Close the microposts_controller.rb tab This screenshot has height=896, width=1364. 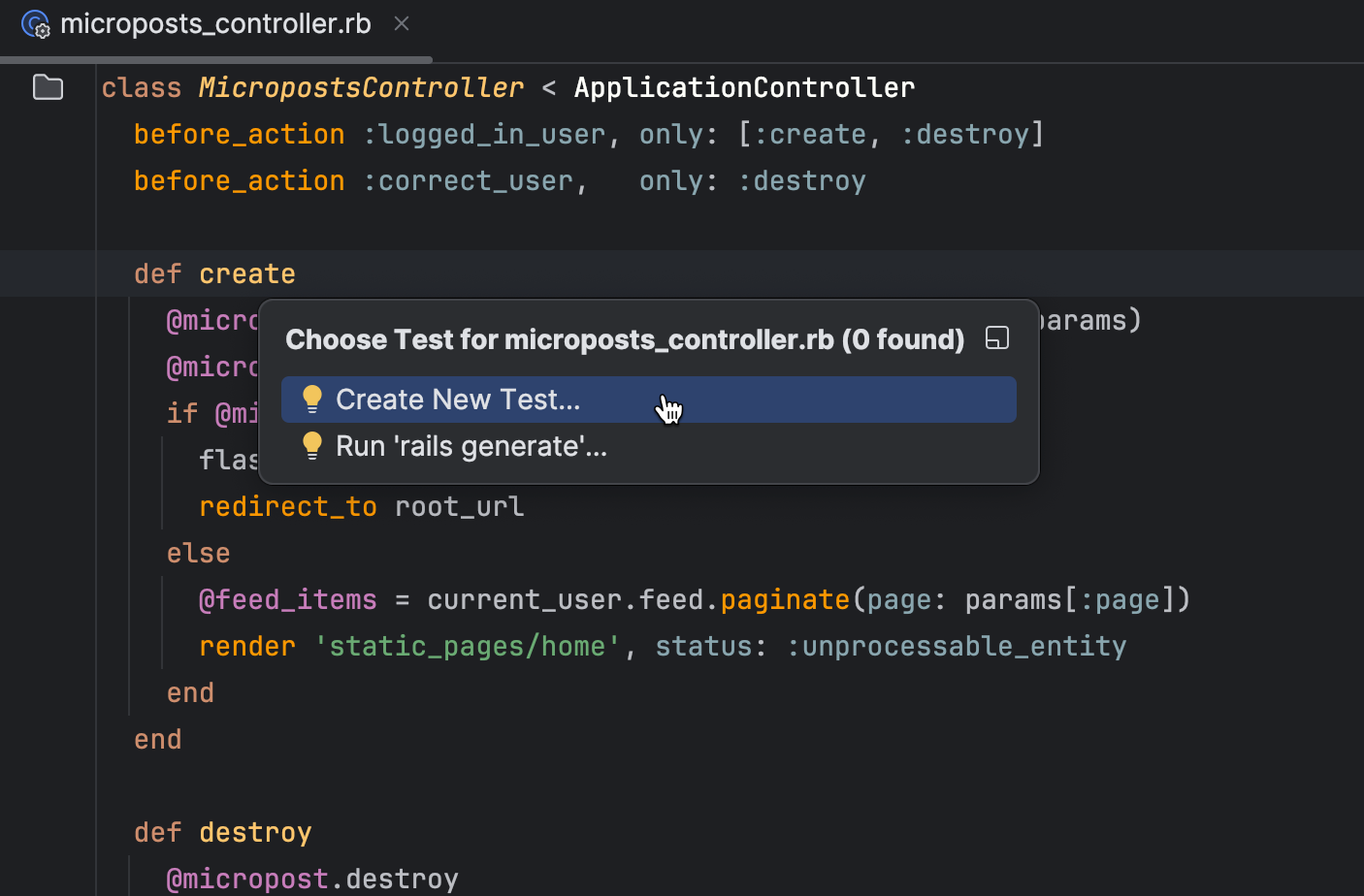(x=402, y=23)
